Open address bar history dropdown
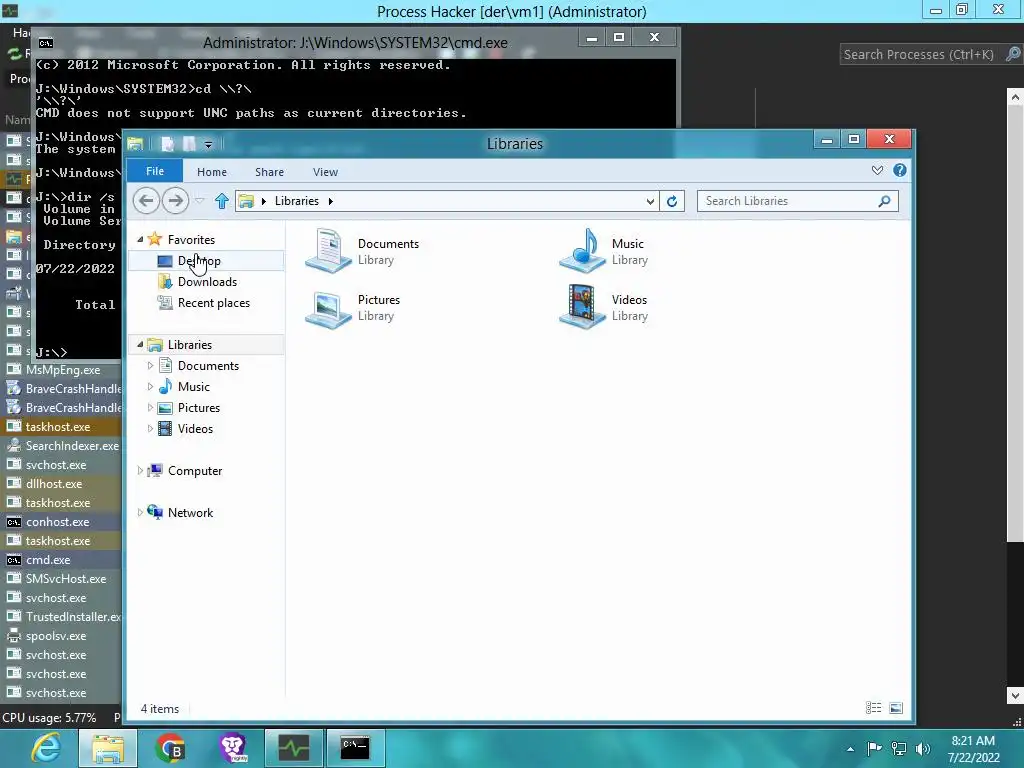1024x768 pixels. pos(650,201)
